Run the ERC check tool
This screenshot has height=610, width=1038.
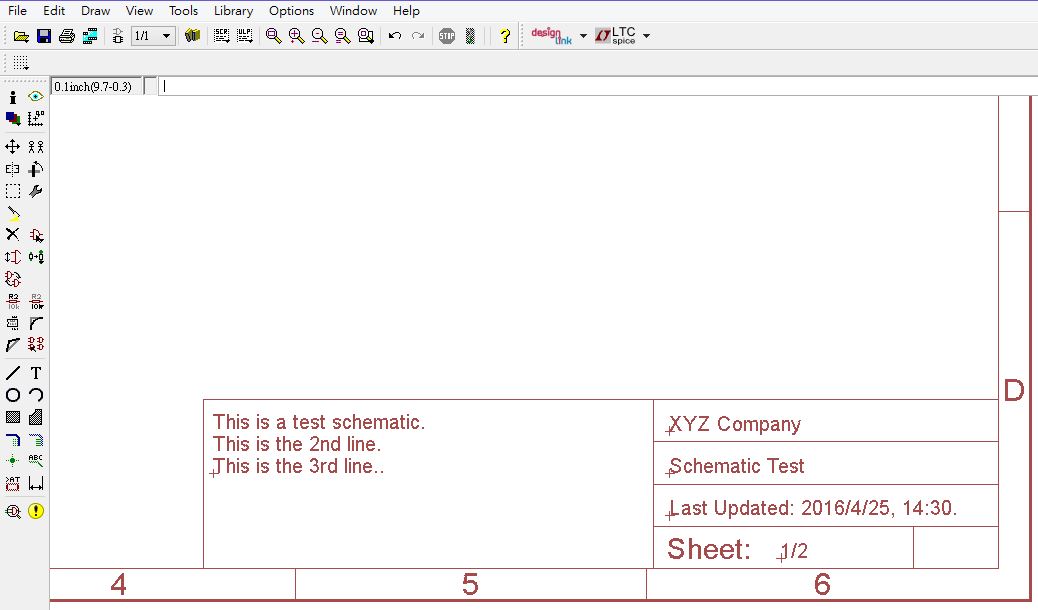13,511
